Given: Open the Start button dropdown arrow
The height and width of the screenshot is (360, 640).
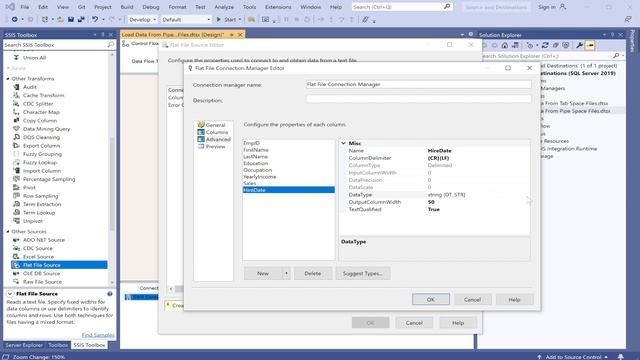Looking at the screenshot, I should point(240,19).
